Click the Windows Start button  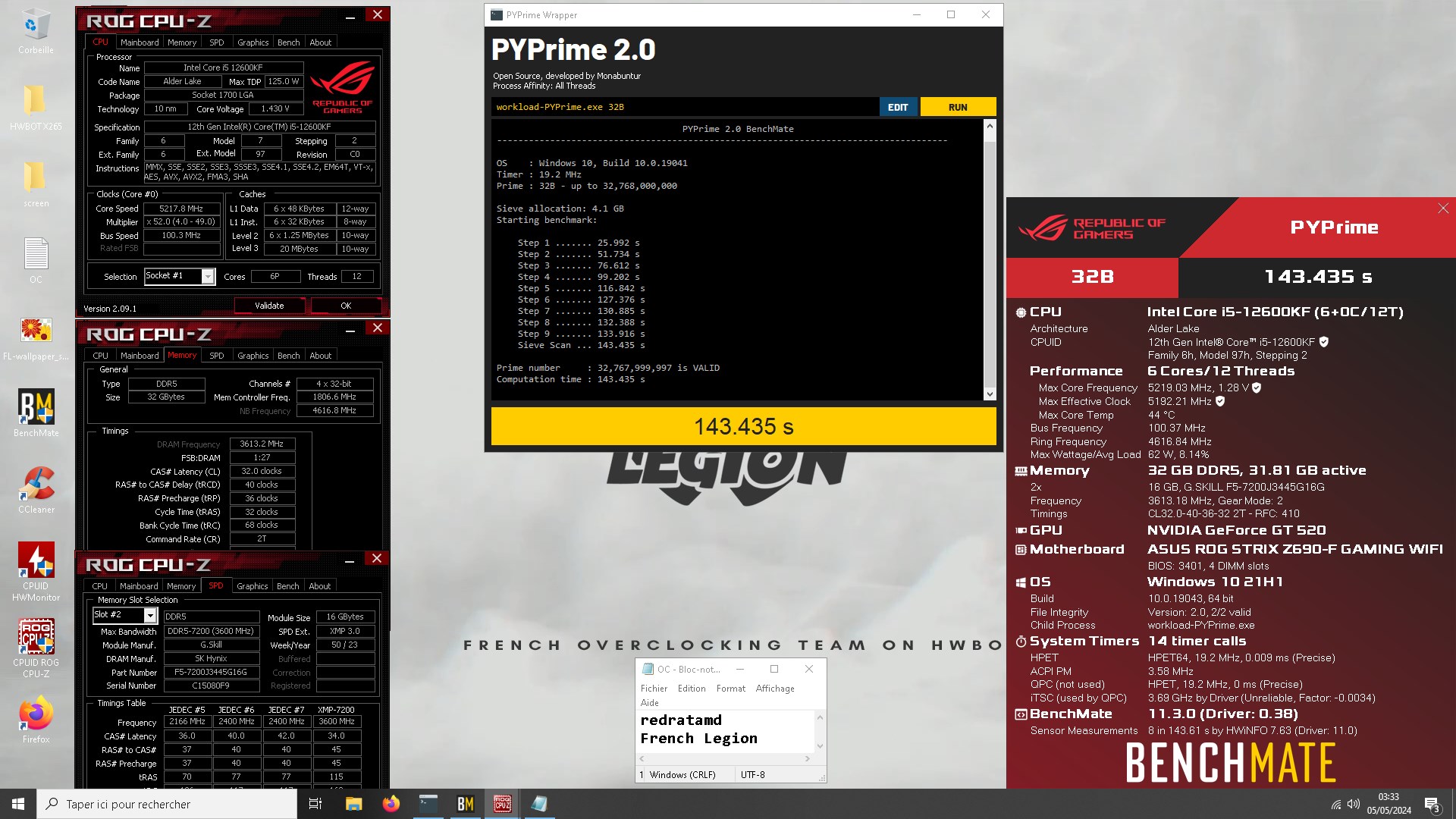click(x=18, y=804)
